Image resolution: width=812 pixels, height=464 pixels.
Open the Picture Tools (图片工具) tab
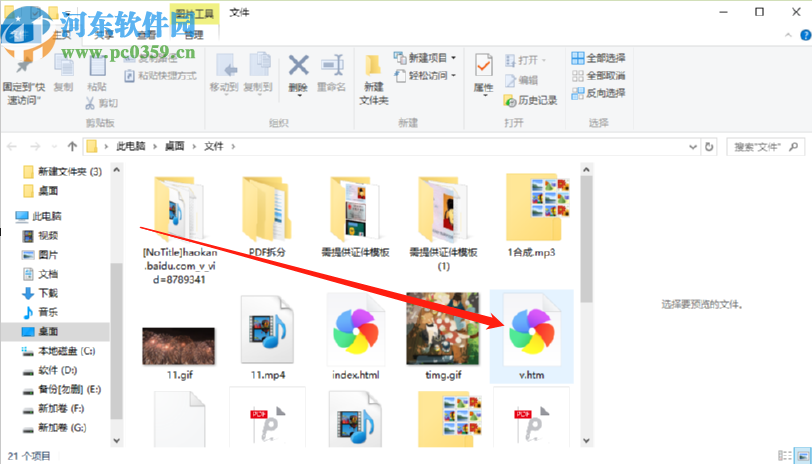(195, 13)
